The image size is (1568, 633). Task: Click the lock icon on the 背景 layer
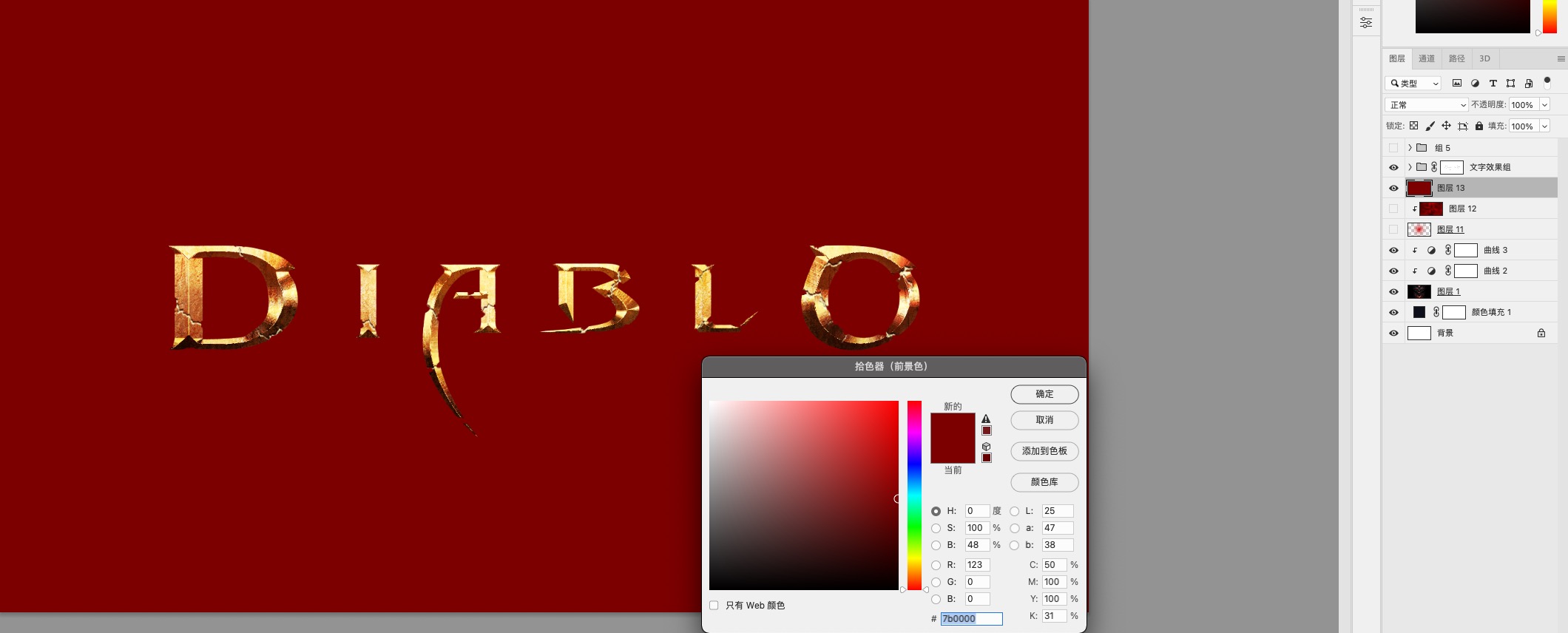pyautogui.click(x=1541, y=333)
